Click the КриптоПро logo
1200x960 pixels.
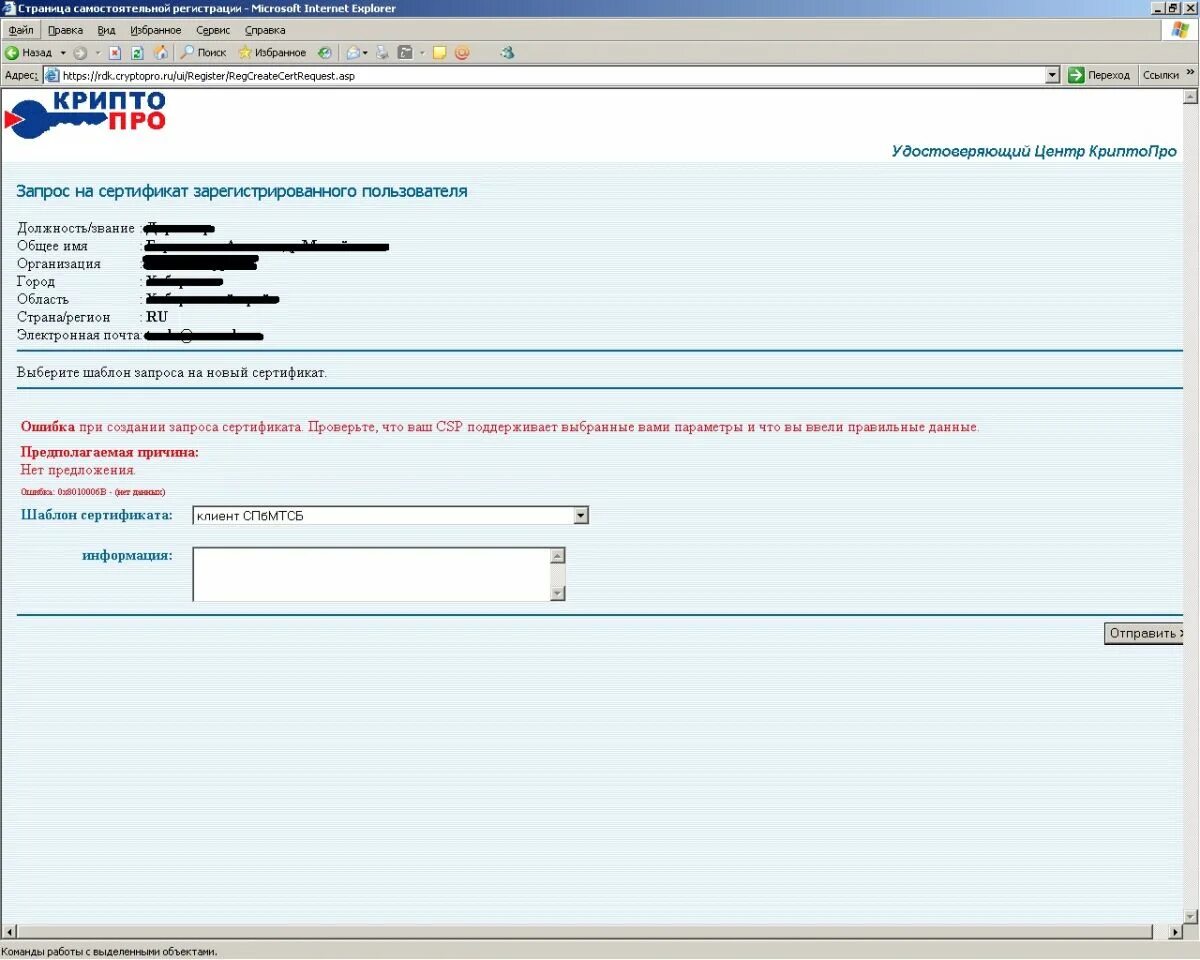click(86, 113)
